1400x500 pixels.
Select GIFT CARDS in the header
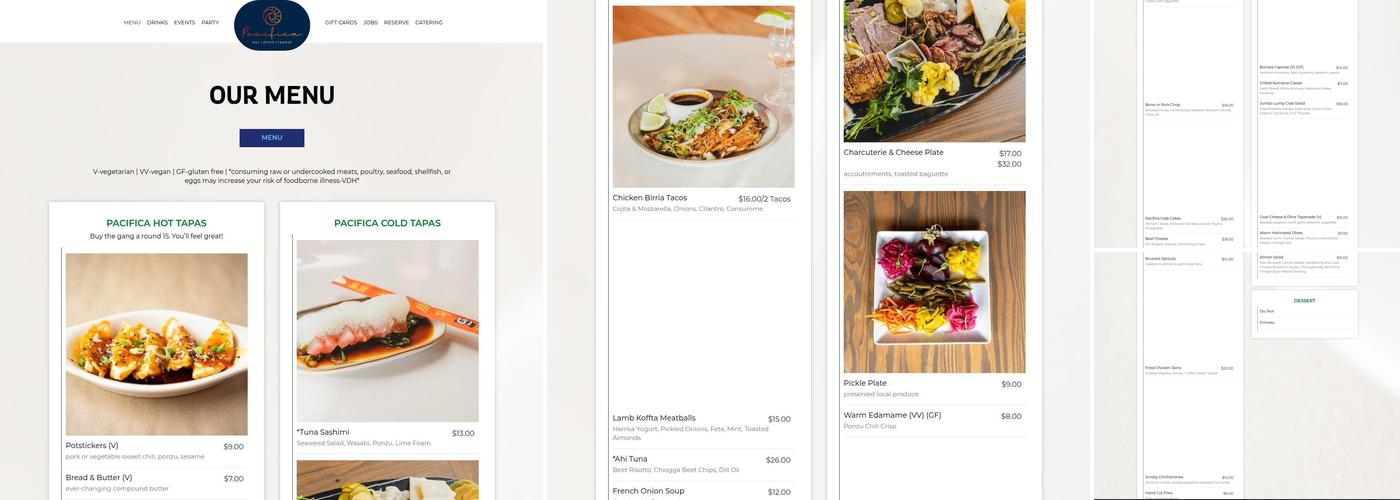point(341,22)
